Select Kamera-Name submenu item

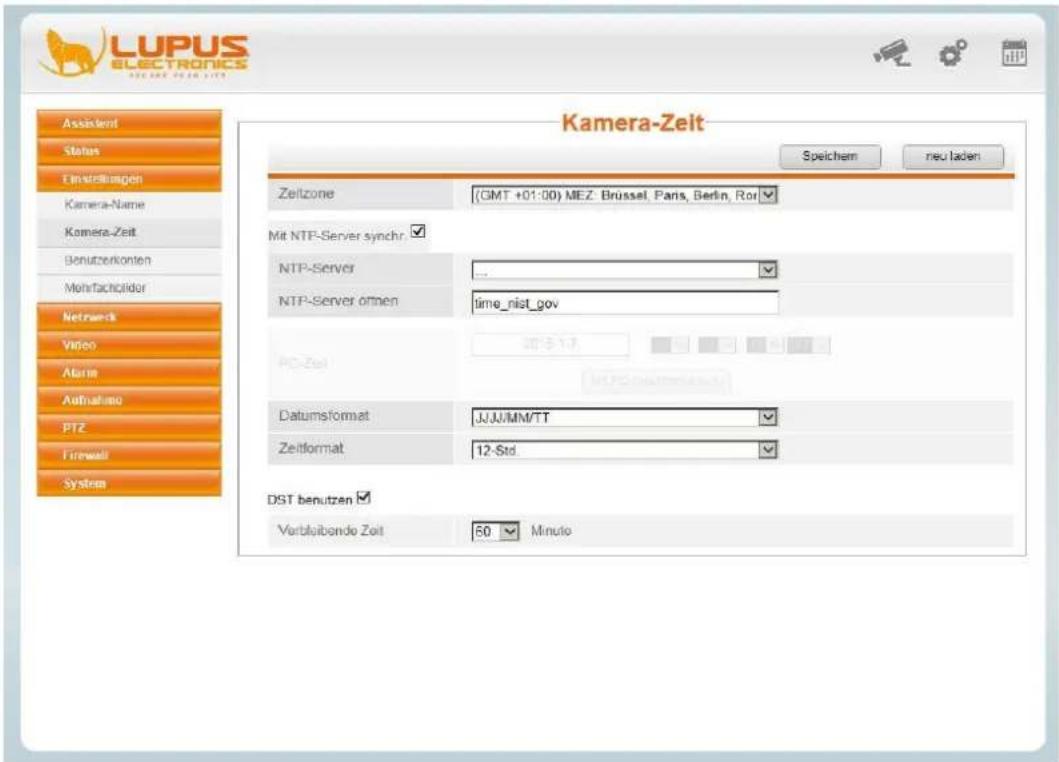129,205
